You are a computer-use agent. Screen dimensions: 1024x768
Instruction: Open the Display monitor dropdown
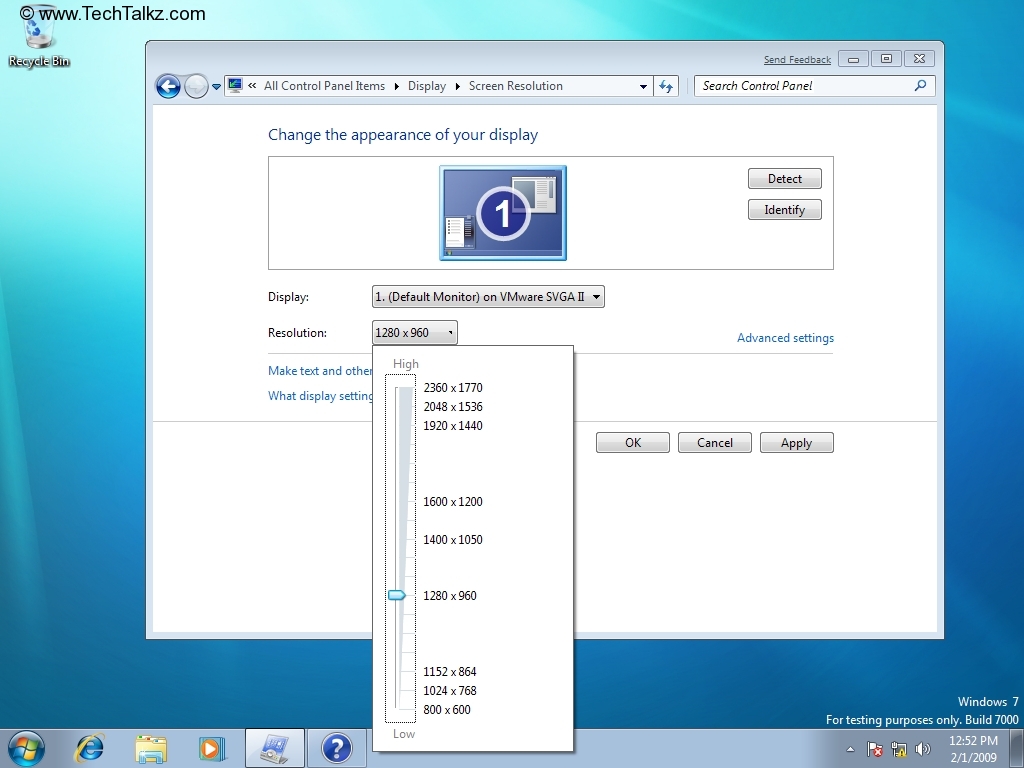(x=488, y=296)
